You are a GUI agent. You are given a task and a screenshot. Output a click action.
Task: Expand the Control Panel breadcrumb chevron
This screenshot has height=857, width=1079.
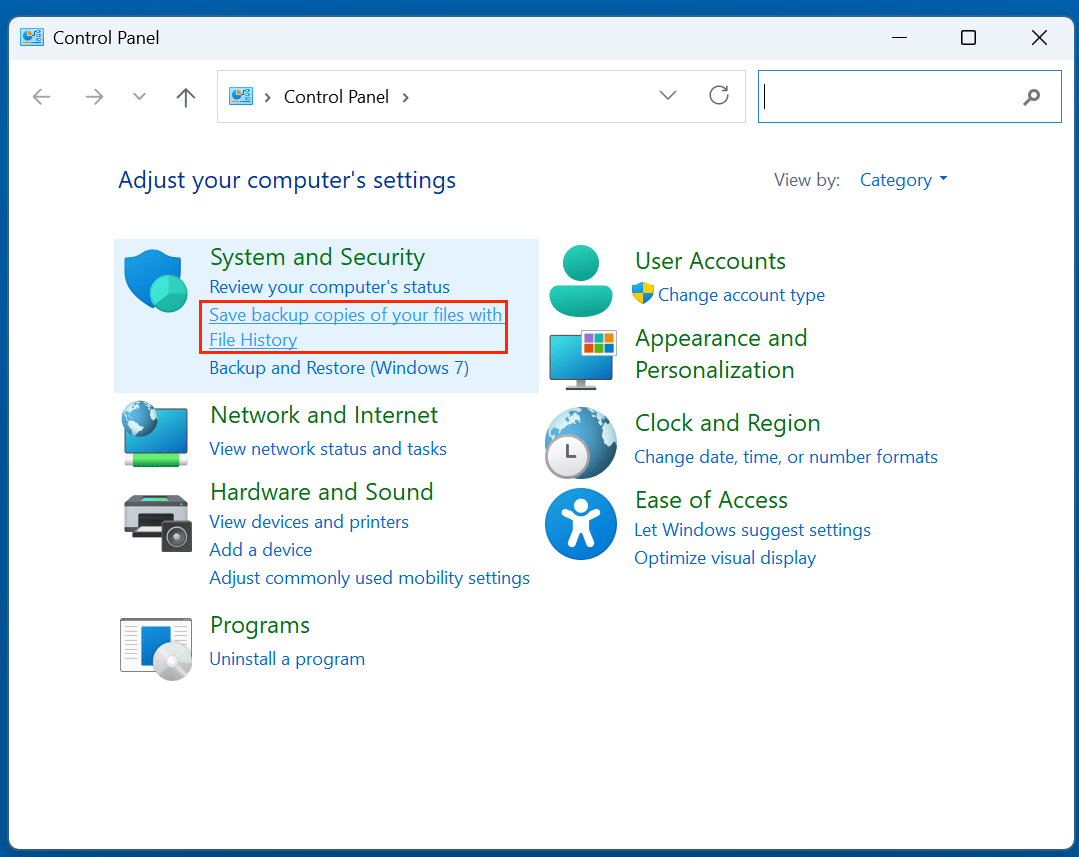[406, 97]
